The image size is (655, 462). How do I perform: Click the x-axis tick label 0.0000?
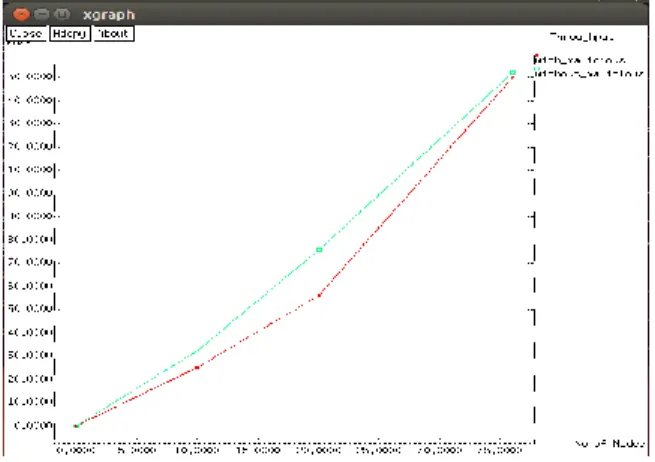(x=76, y=450)
